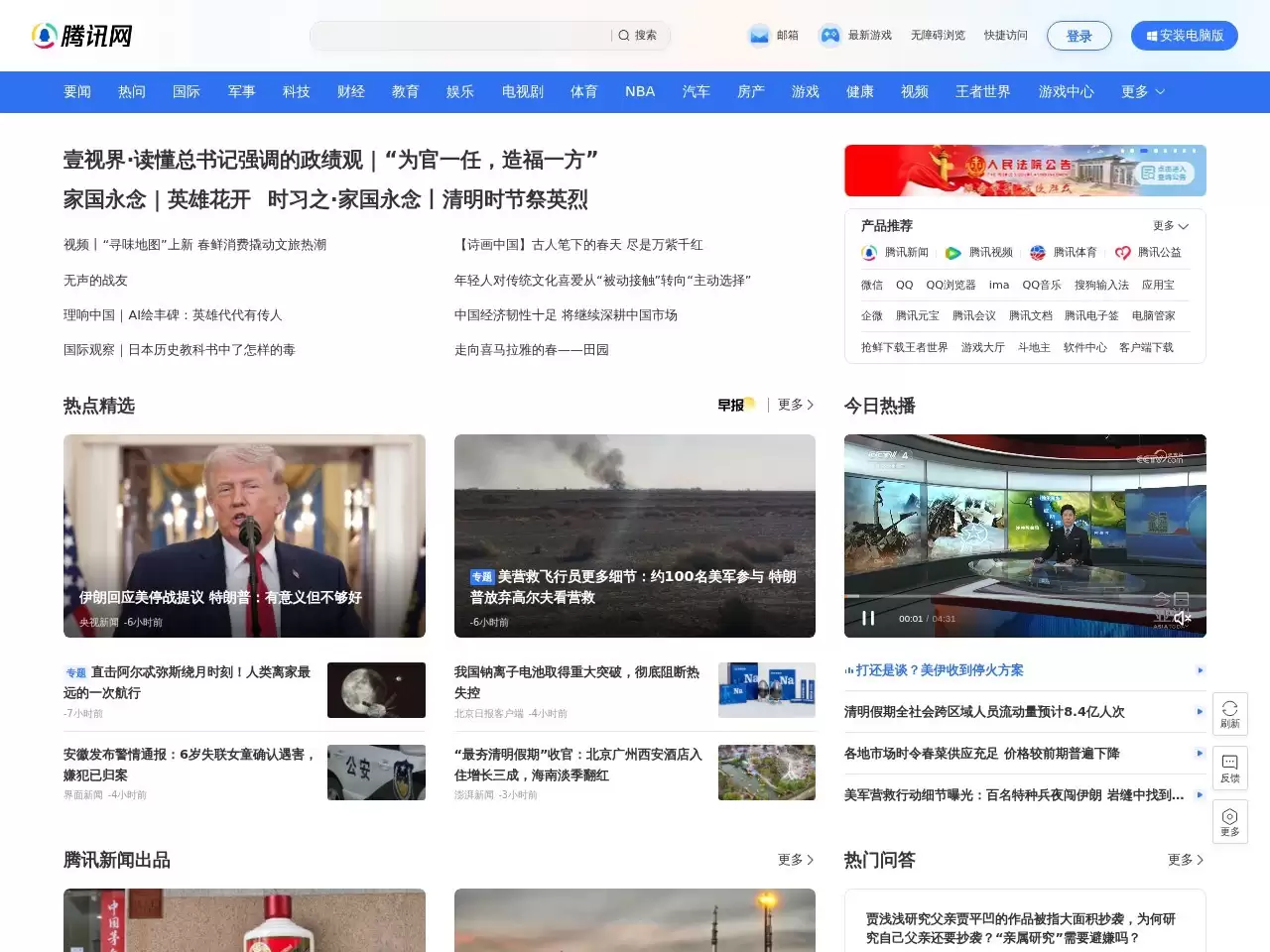
Task: Focus the search input field
Action: pyautogui.click(x=461, y=36)
